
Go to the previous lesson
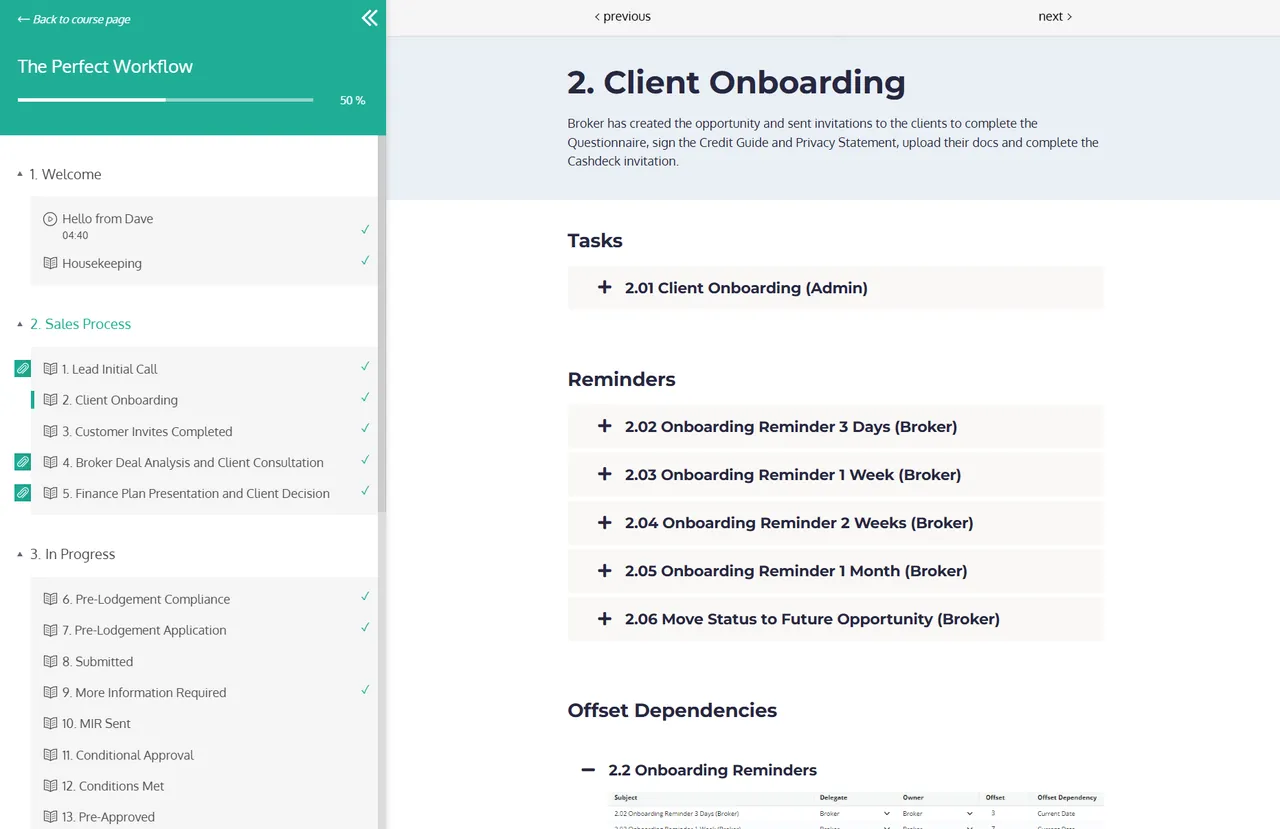tap(622, 16)
